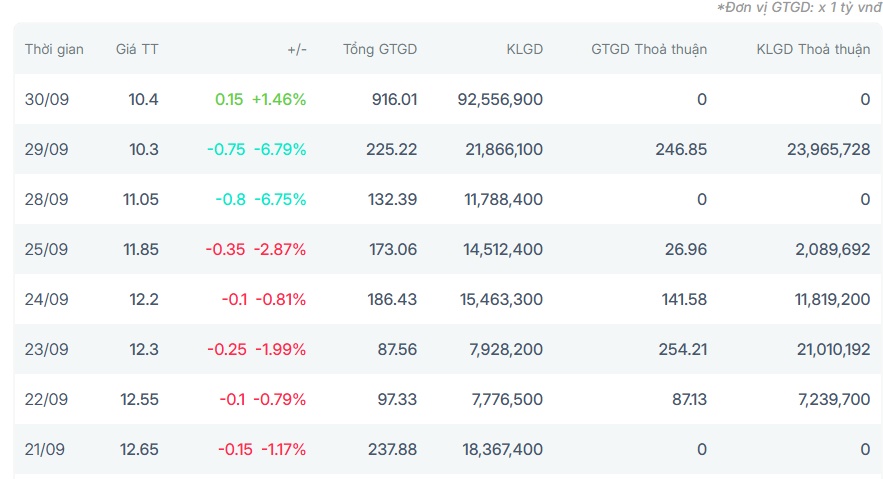Click the -6.79% change value
Viewport: 883px width, 479px height.
(x=280, y=150)
